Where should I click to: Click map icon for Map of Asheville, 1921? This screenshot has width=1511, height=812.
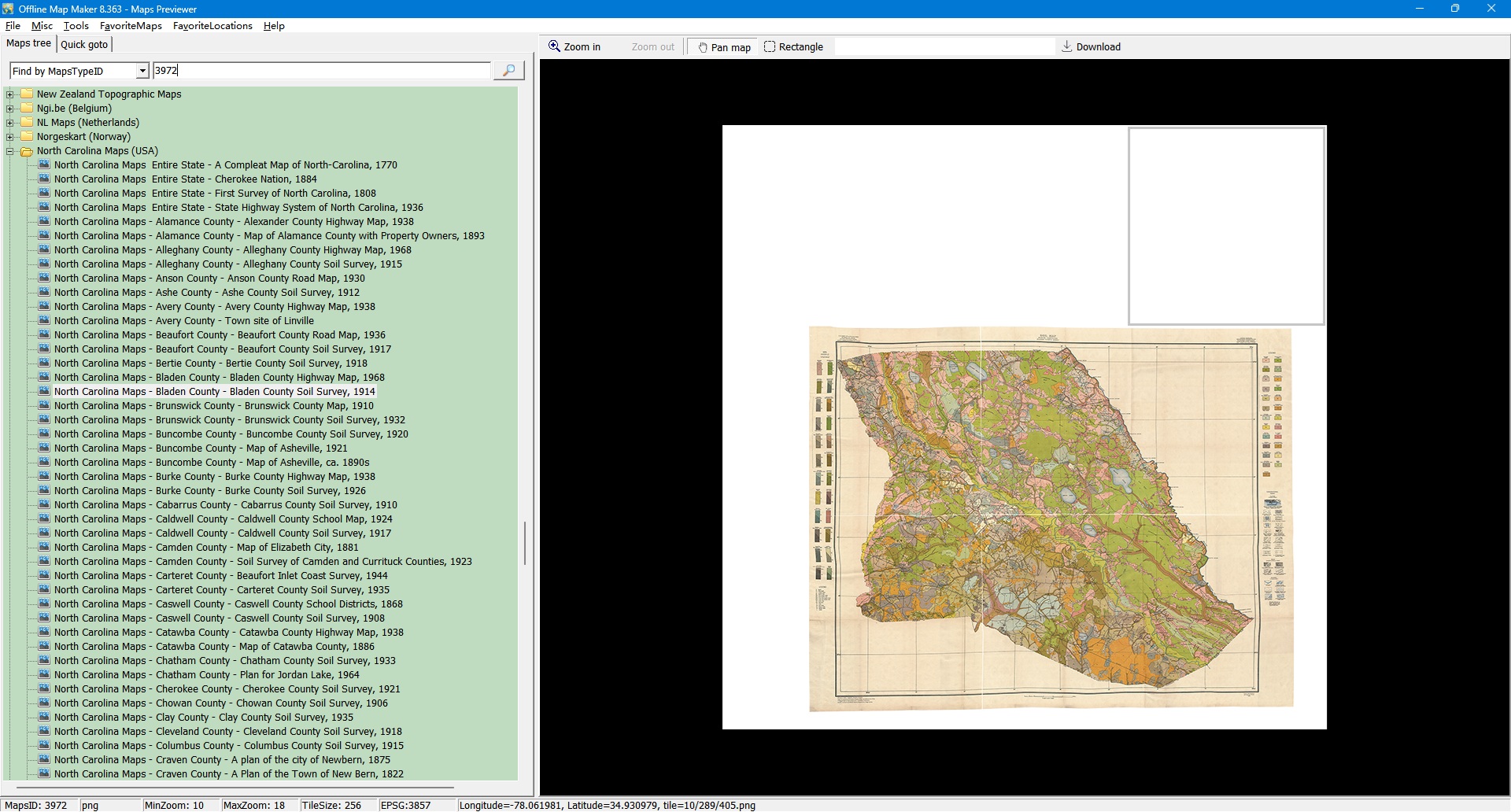click(44, 448)
